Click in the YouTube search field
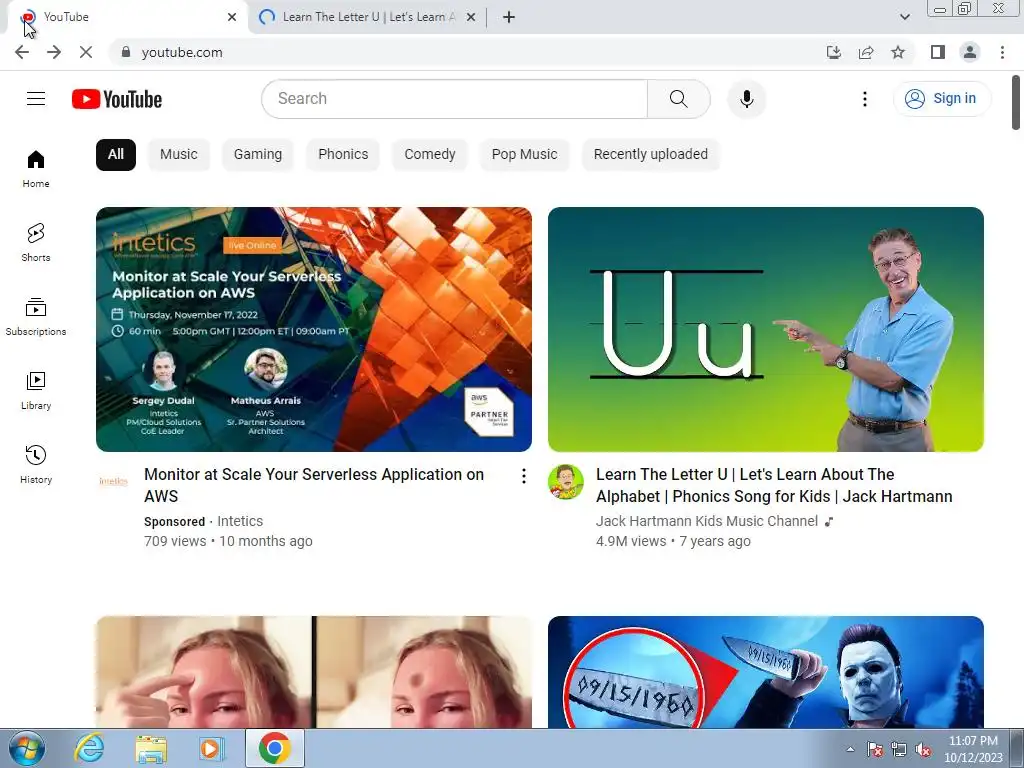This screenshot has height=768, width=1024. tap(455, 99)
